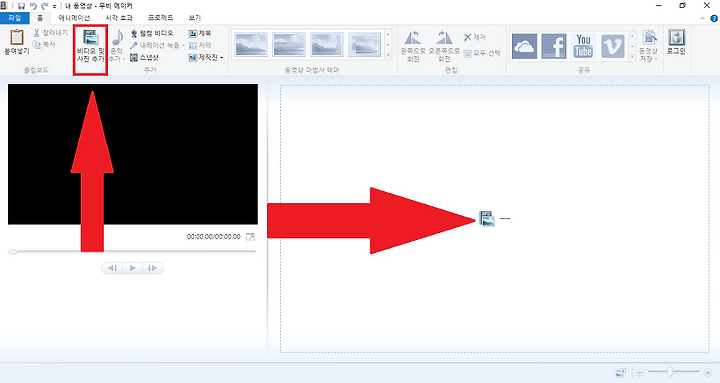
Task: Click the thumbnail size icon in status bar
Action: [620, 372]
